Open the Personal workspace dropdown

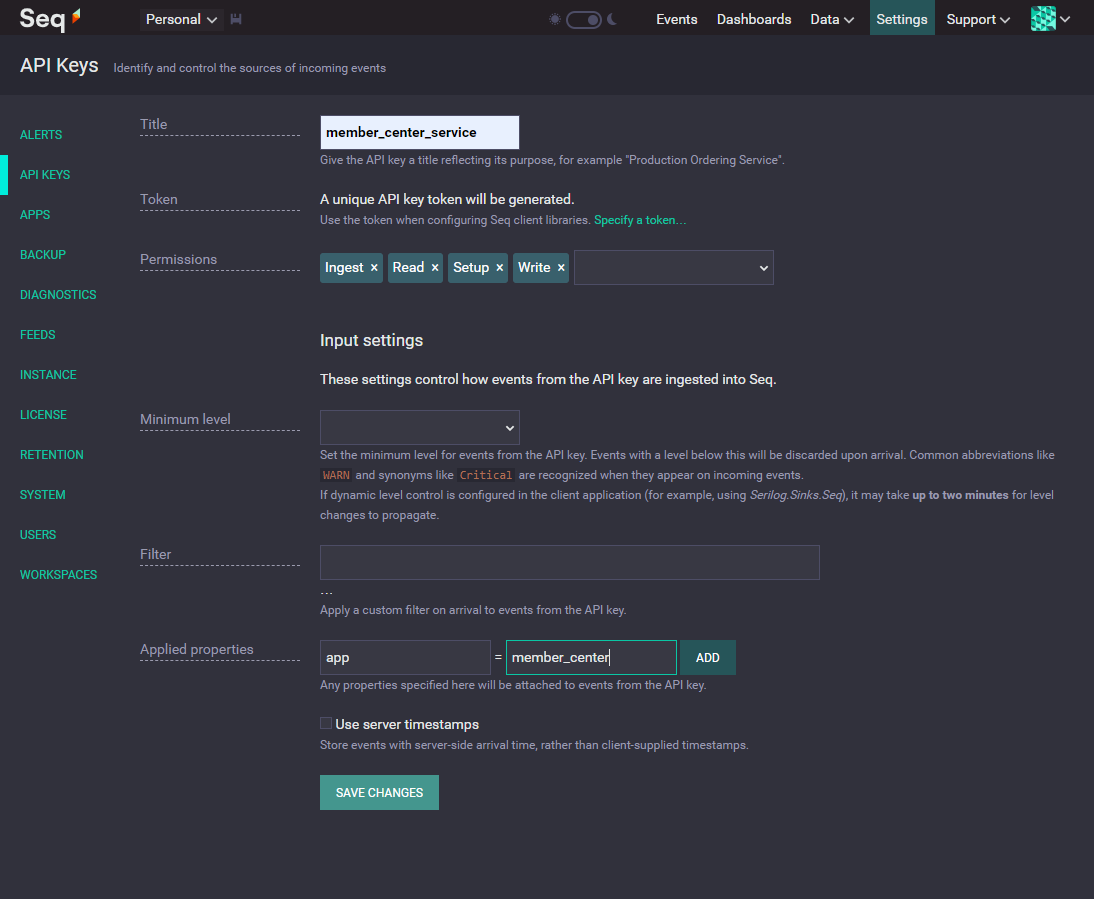[181, 20]
